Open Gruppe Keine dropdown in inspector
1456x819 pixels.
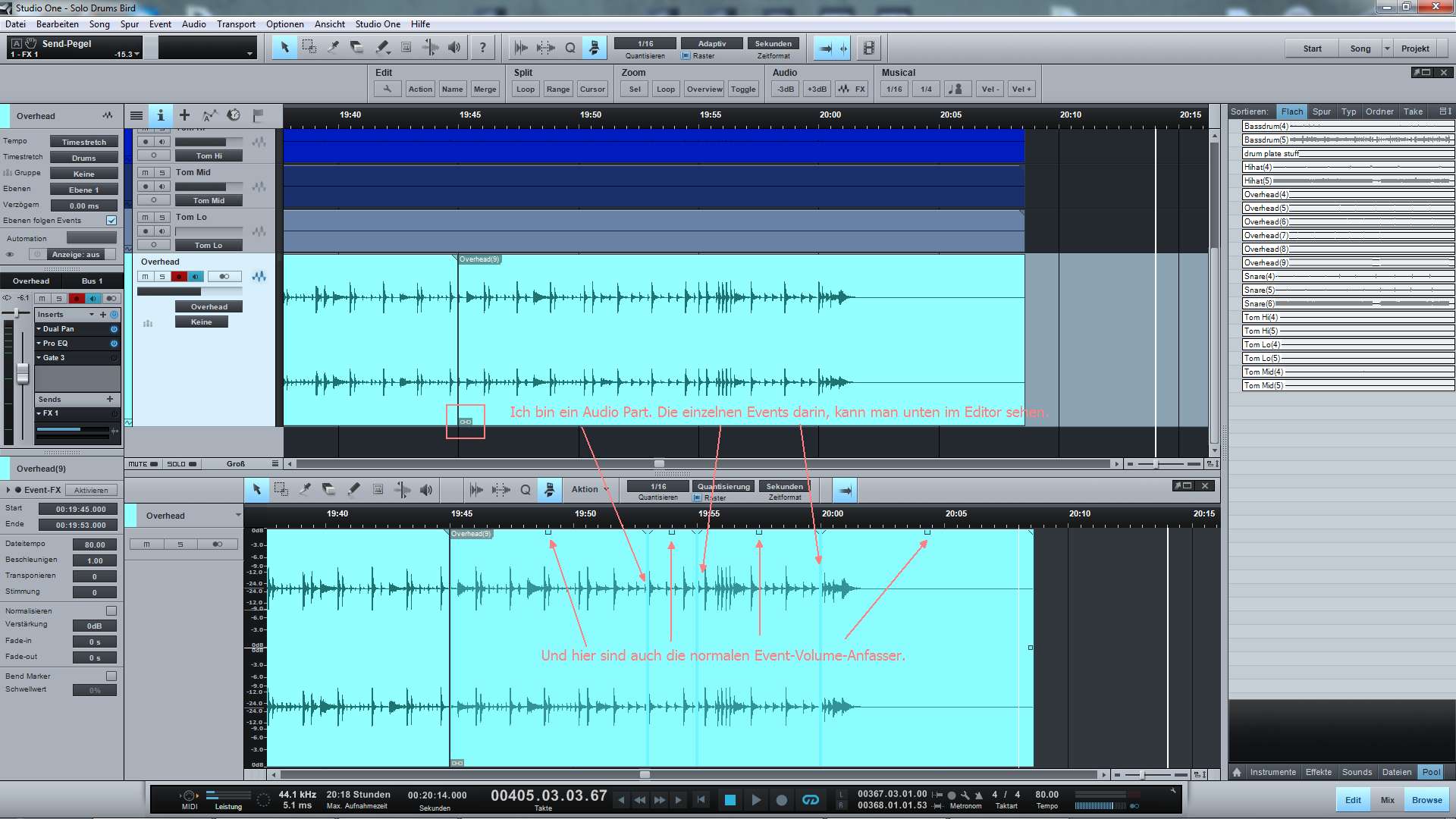[84, 174]
